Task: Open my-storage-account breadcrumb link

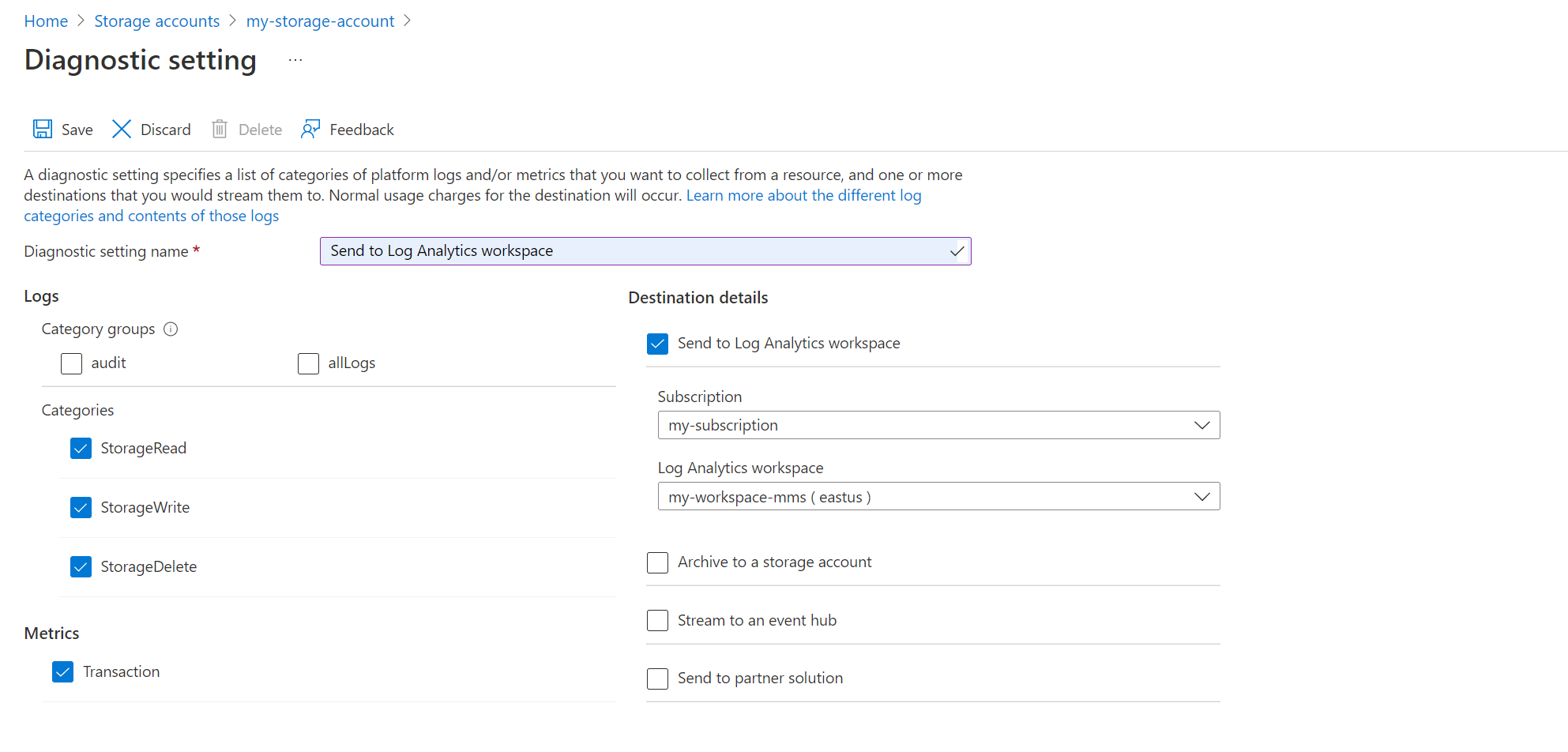Action: point(320,21)
